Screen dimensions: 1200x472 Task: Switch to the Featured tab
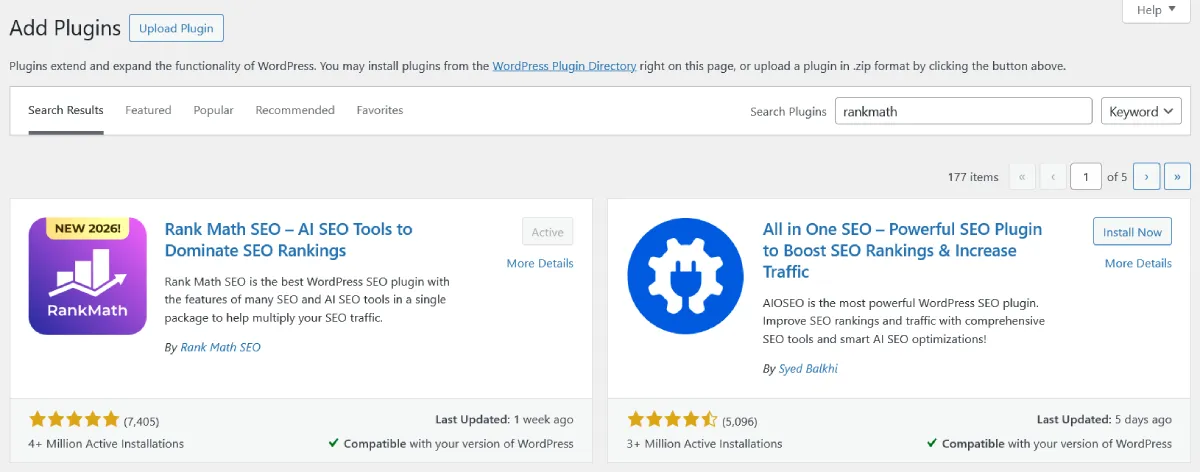[148, 110]
